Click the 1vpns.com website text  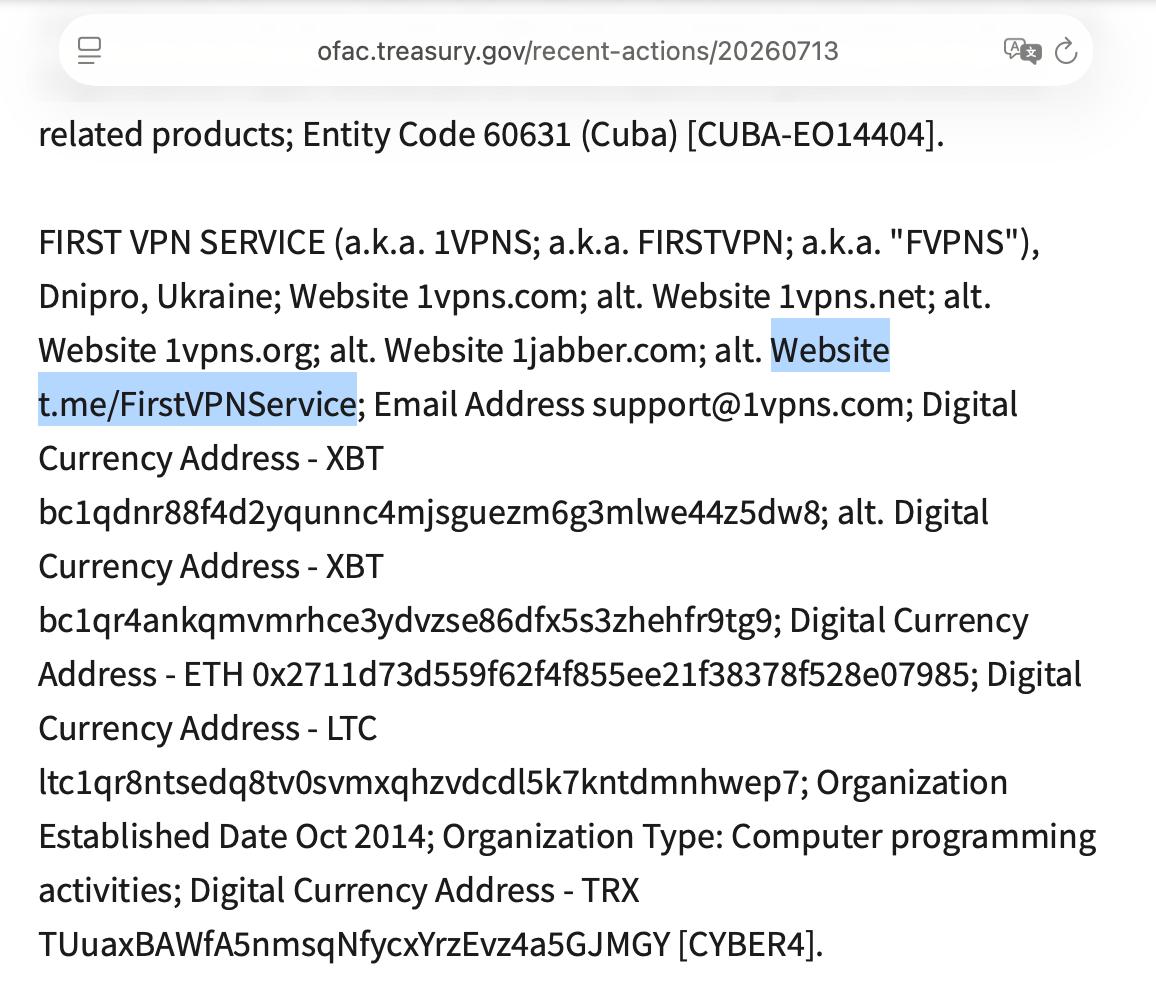pyautogui.click(x=498, y=296)
